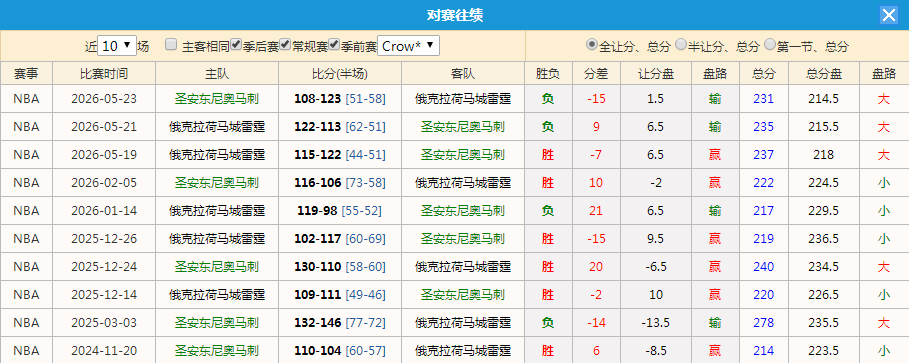Click the total score 231
This screenshot has width=909, height=363.
click(763, 99)
